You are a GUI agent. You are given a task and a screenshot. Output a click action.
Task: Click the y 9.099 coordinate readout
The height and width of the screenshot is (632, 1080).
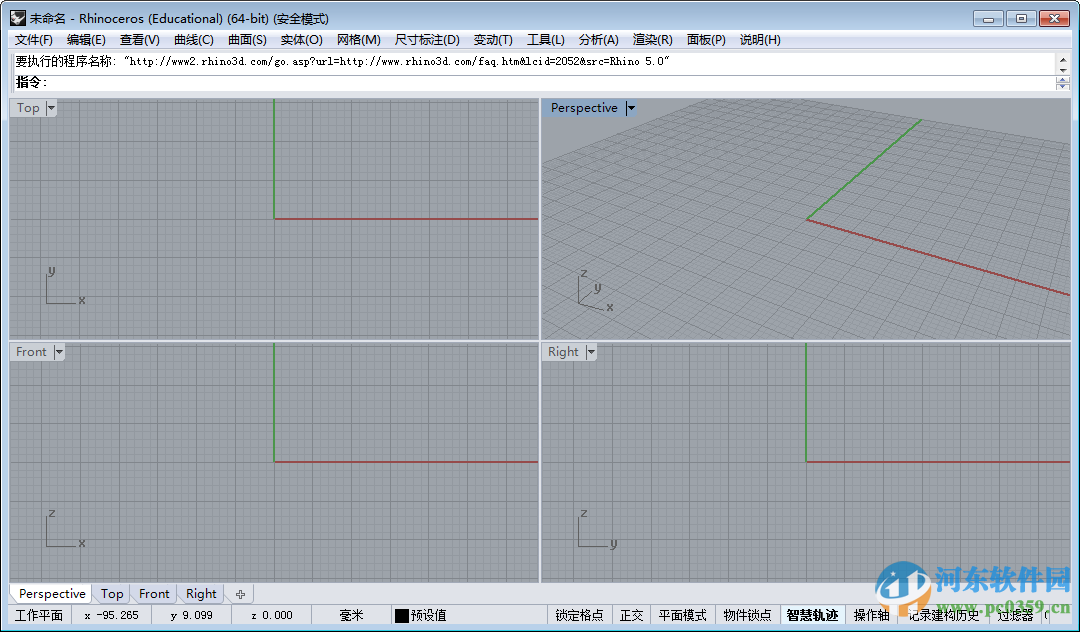191,615
